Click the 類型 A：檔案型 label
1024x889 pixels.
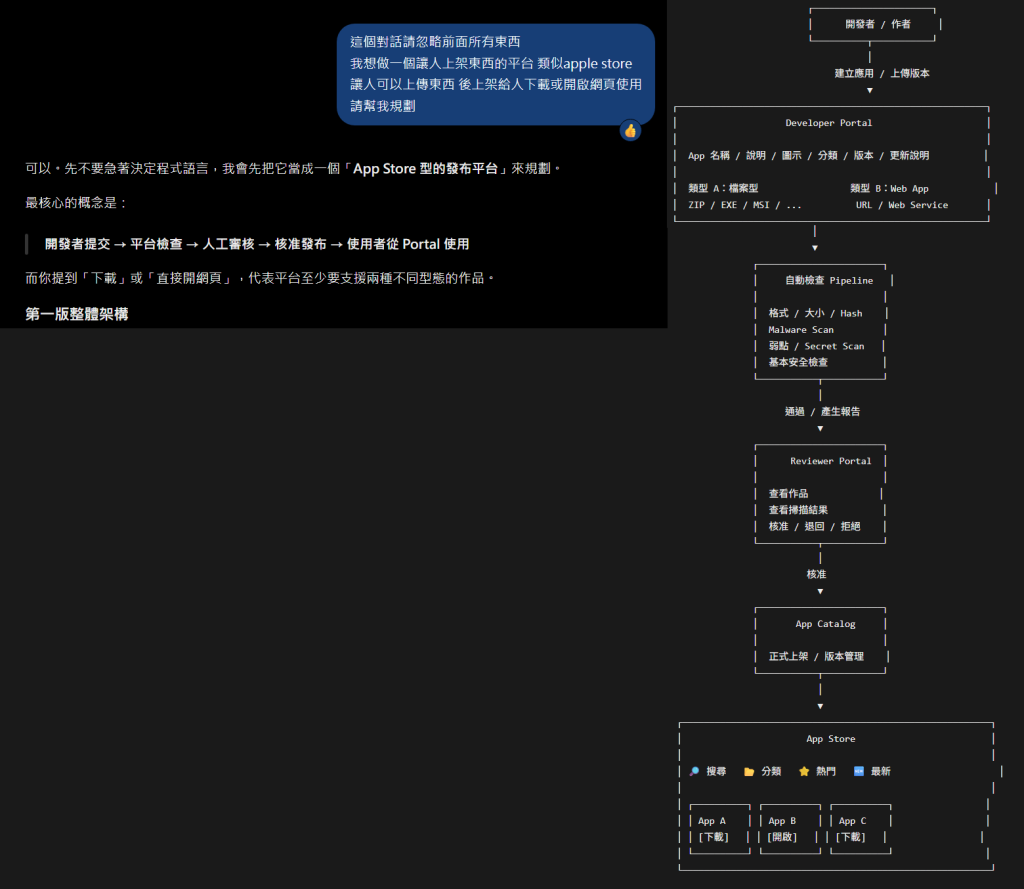tap(723, 188)
